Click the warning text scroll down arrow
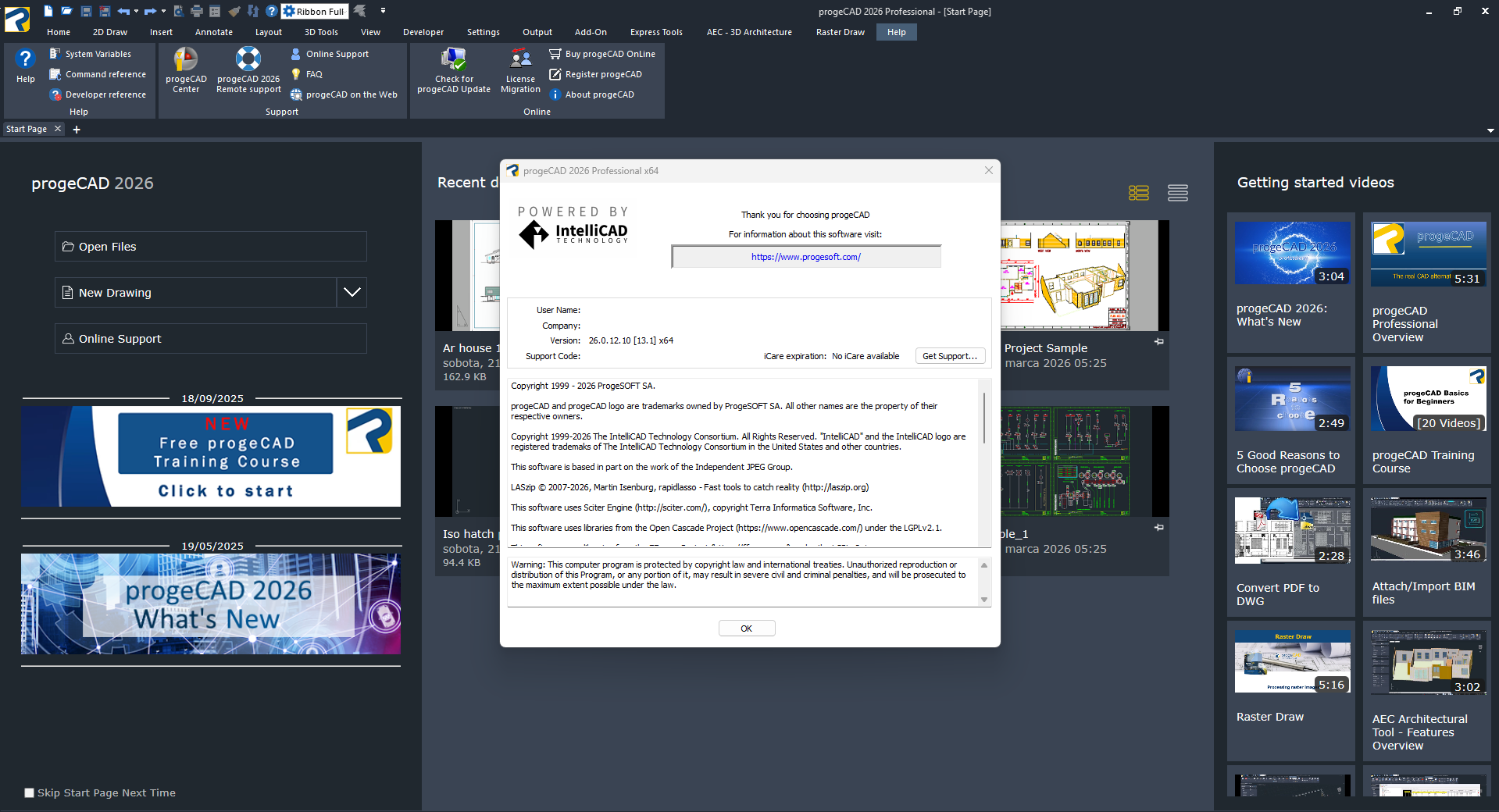1499x812 pixels. [x=984, y=600]
